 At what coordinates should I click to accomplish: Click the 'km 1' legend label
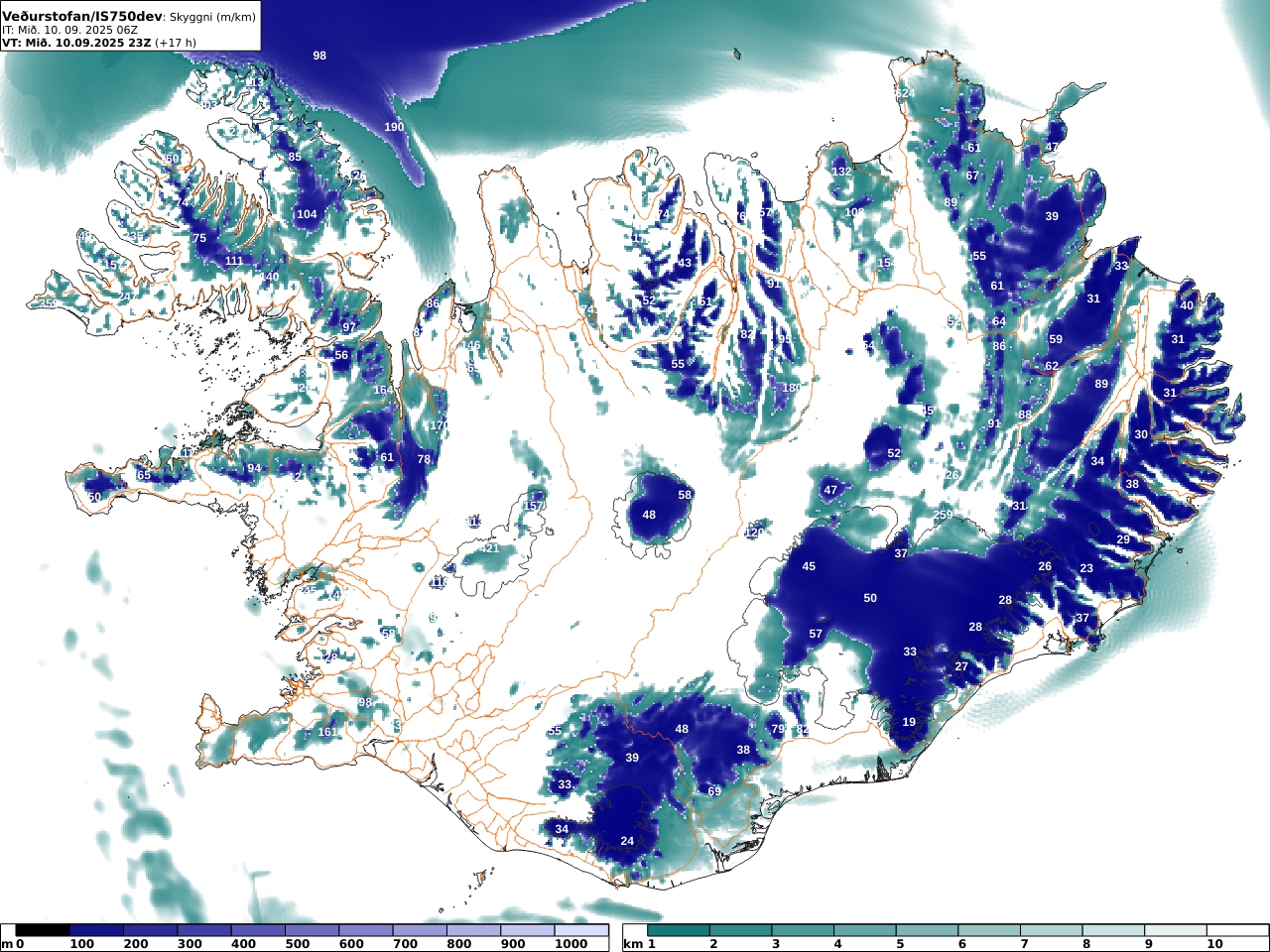click(x=640, y=944)
